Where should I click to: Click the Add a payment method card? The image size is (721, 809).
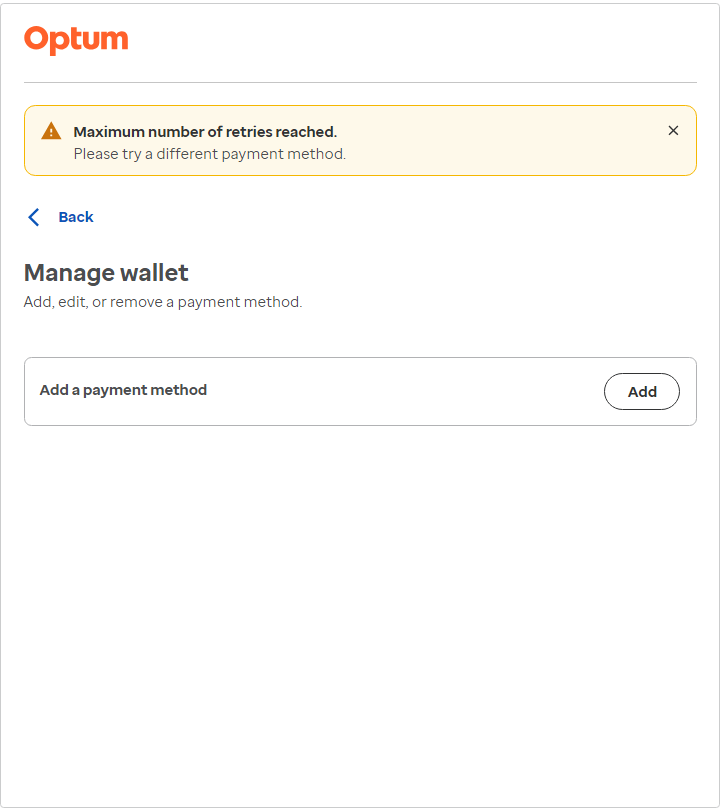(x=360, y=391)
